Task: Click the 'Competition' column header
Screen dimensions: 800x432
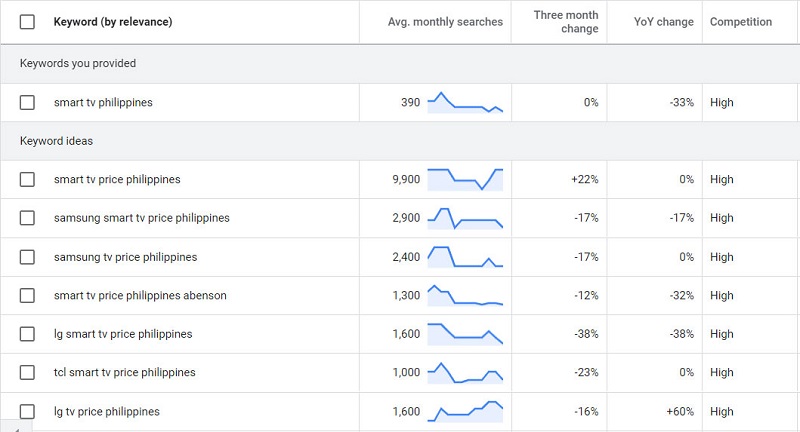Action: (x=740, y=22)
